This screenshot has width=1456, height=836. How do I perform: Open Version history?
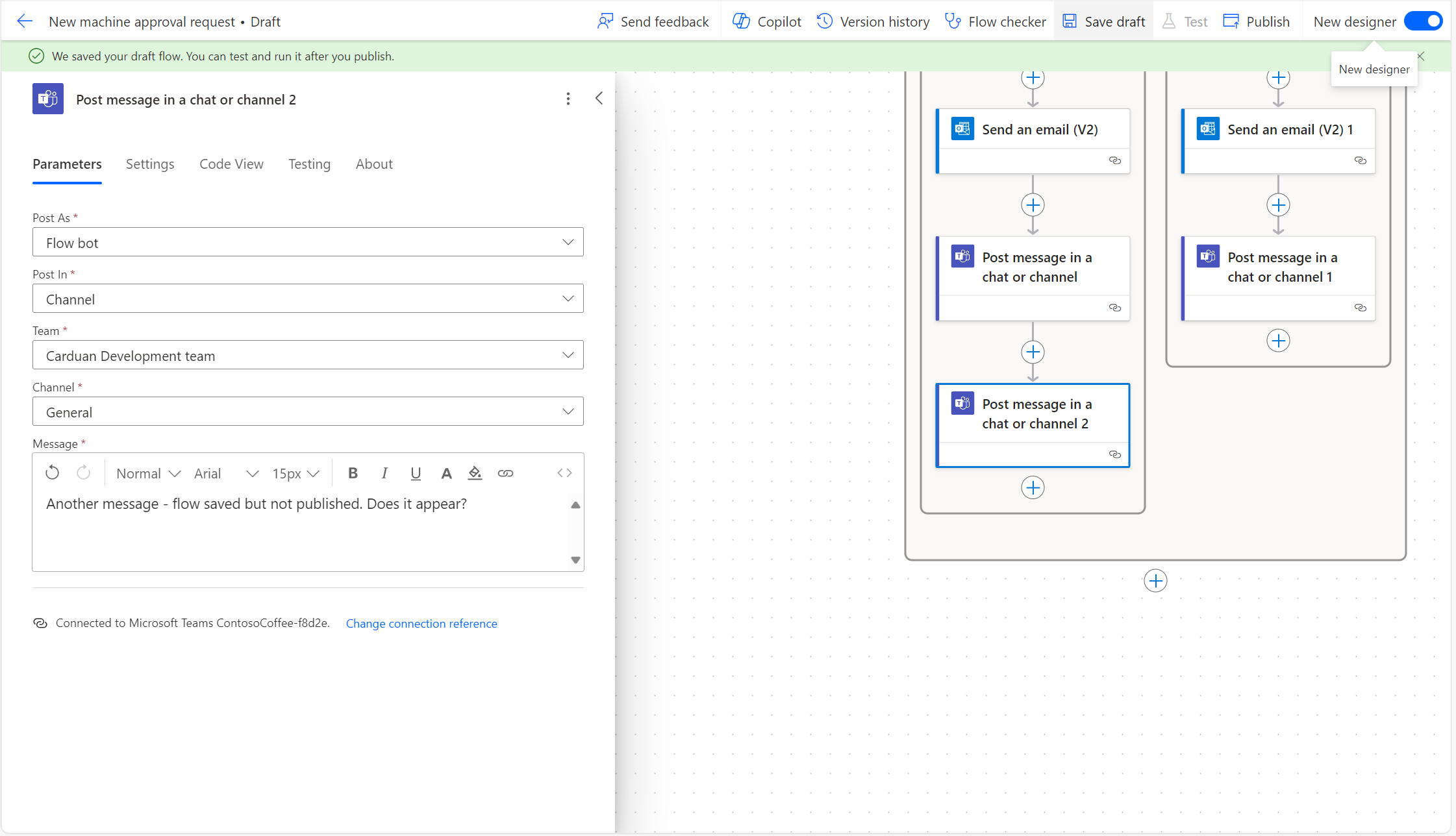pos(873,21)
